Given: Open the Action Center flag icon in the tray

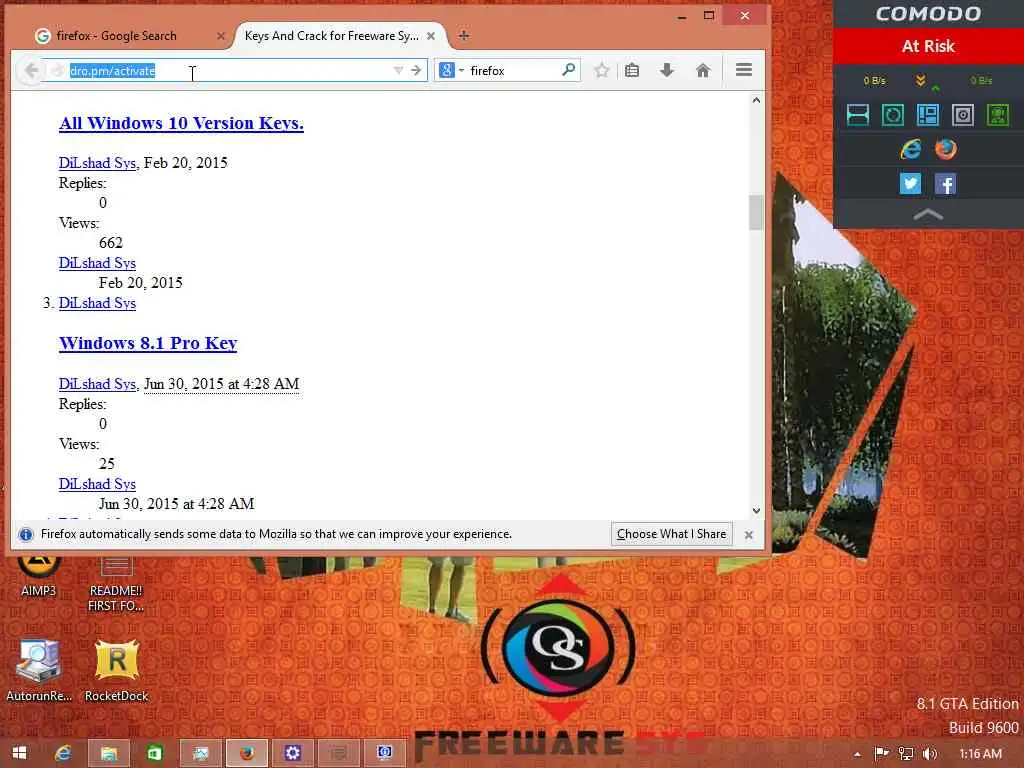Looking at the screenshot, I should [x=881, y=754].
